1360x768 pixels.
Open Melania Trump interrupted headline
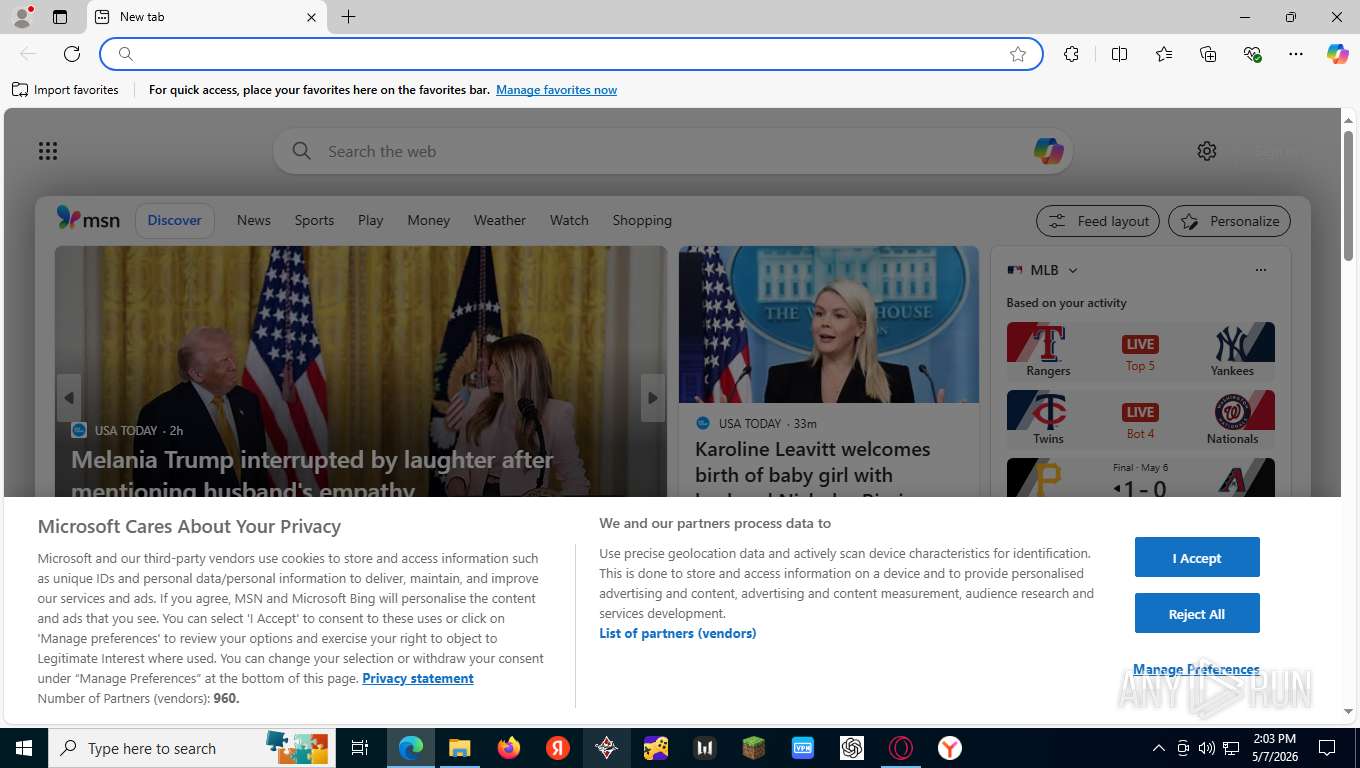tap(312, 475)
